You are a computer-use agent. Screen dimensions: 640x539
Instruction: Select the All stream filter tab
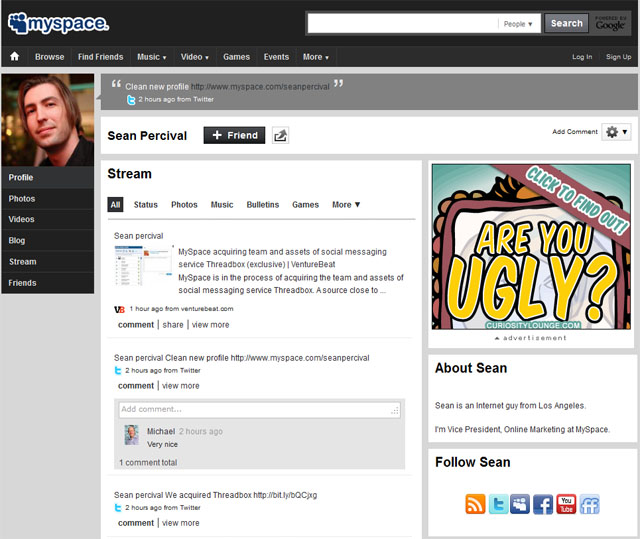115,204
